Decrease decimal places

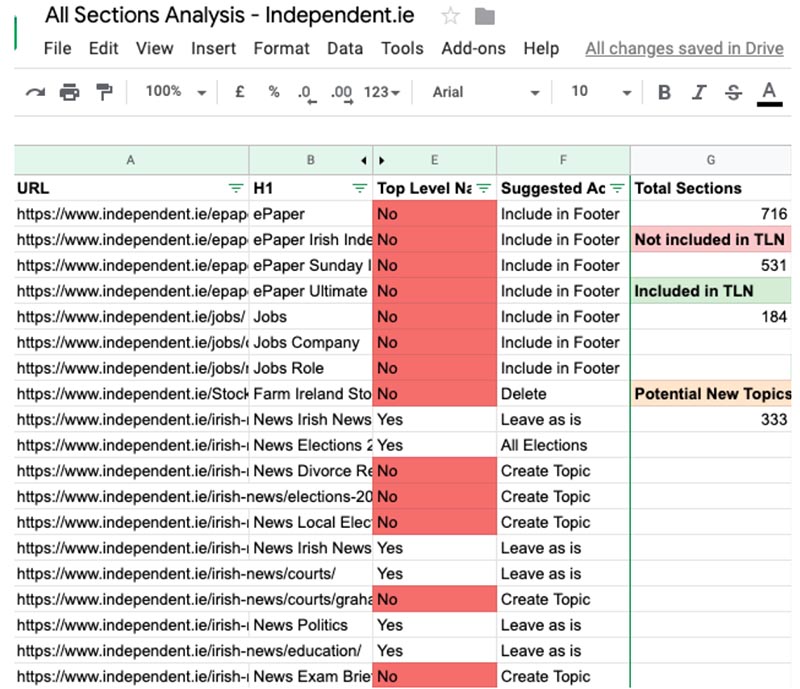tap(306, 93)
